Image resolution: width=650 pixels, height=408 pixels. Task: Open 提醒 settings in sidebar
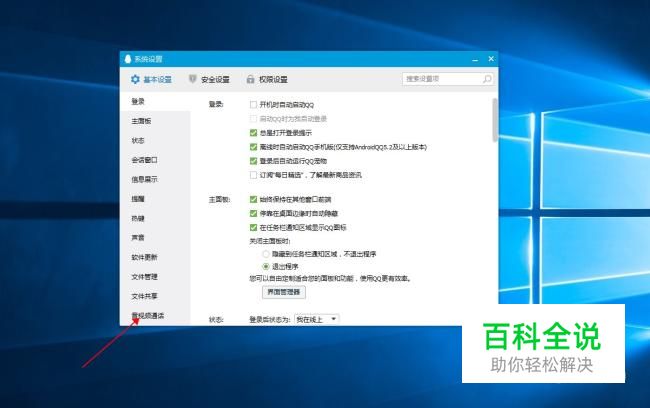138,199
